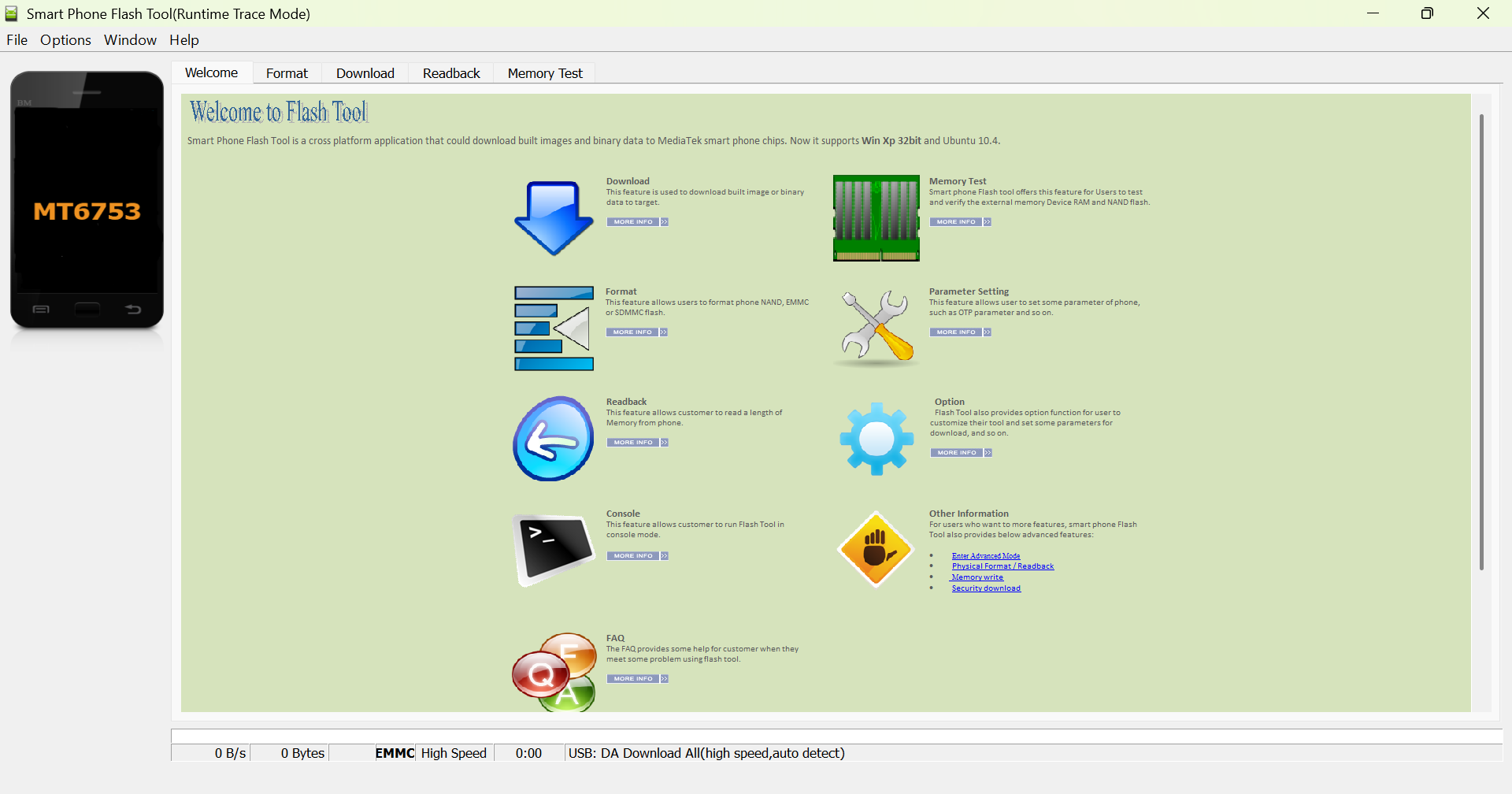Click the High Speed status entry
This screenshot has height=794, width=1512.
454,753
